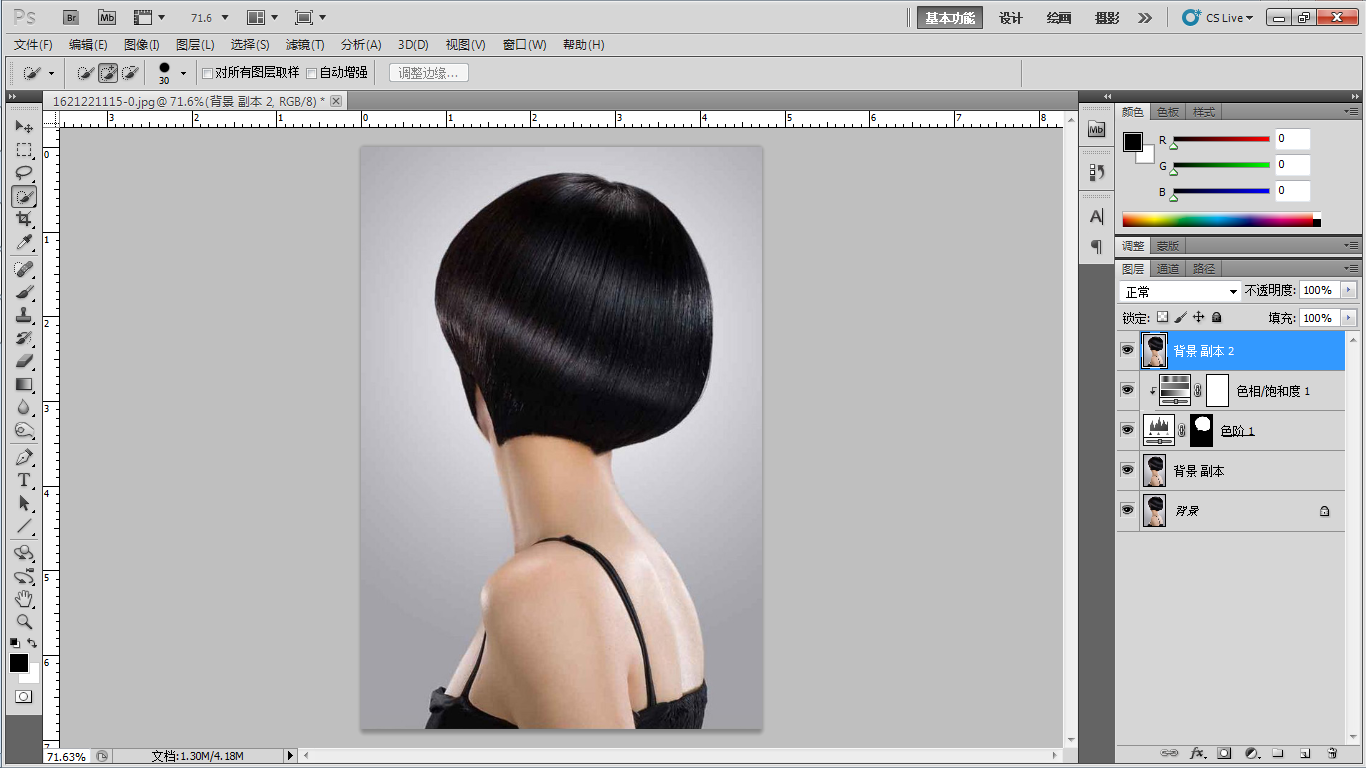The image size is (1366, 768).
Task: Select the Rectangular Marquee tool
Action: click(24, 150)
